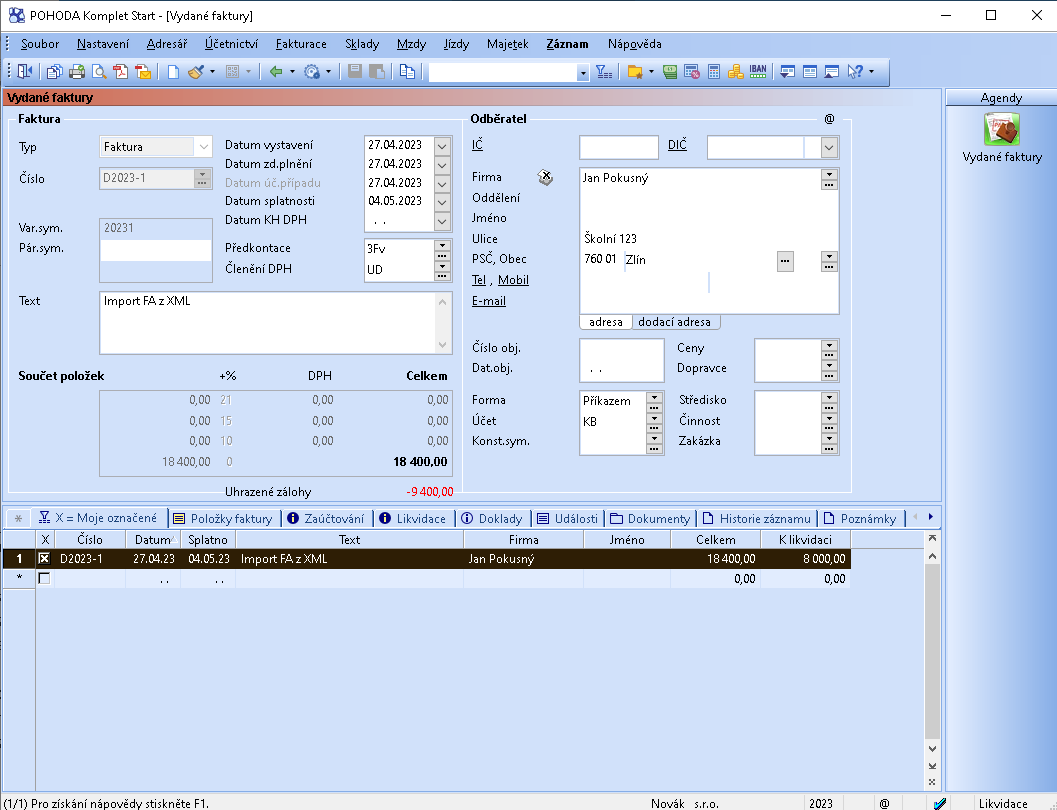Click the DIČ link label

point(677,145)
